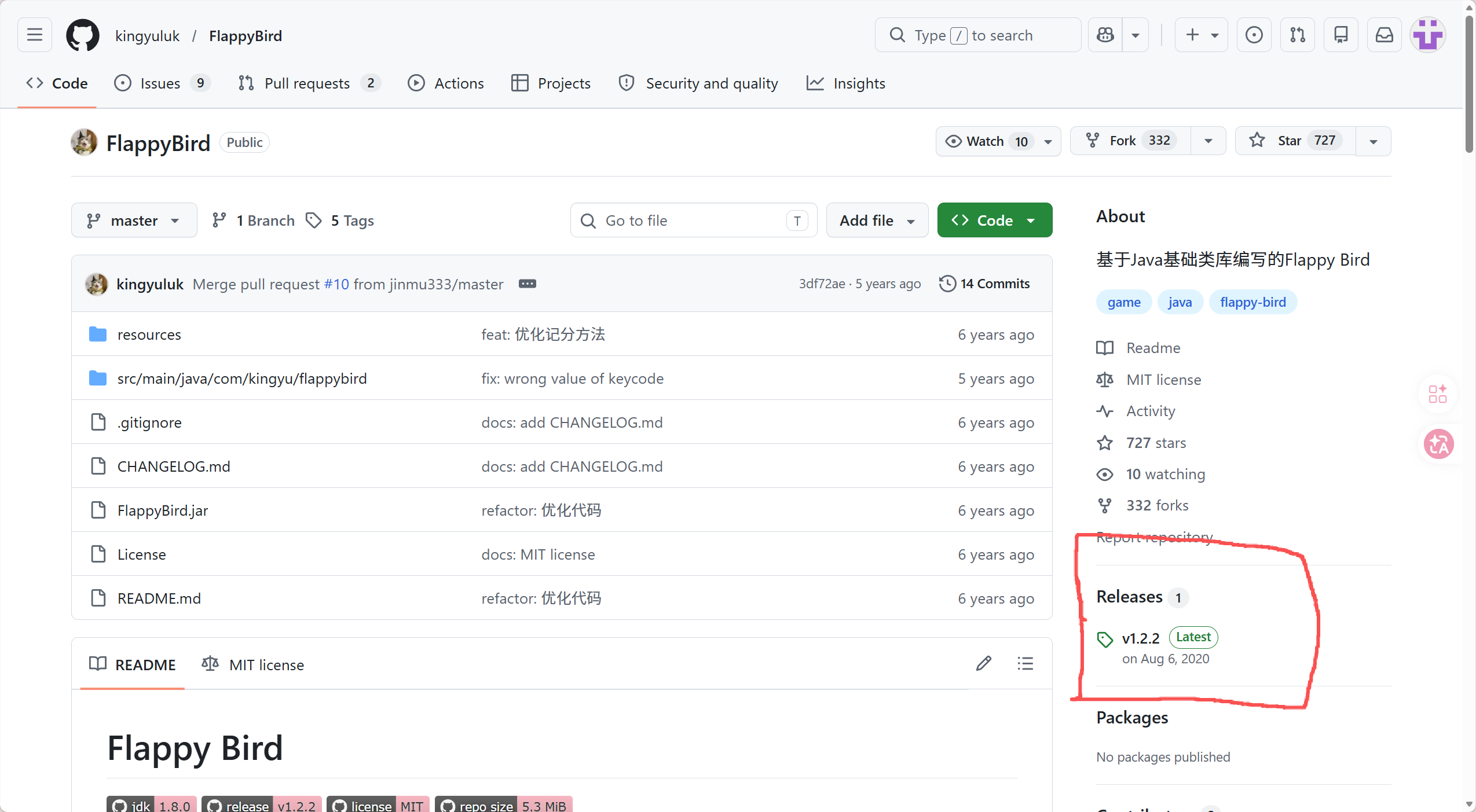Viewport: 1476px width, 812px height.
Task: Open the FlappyBird.jar file
Action: (163, 510)
